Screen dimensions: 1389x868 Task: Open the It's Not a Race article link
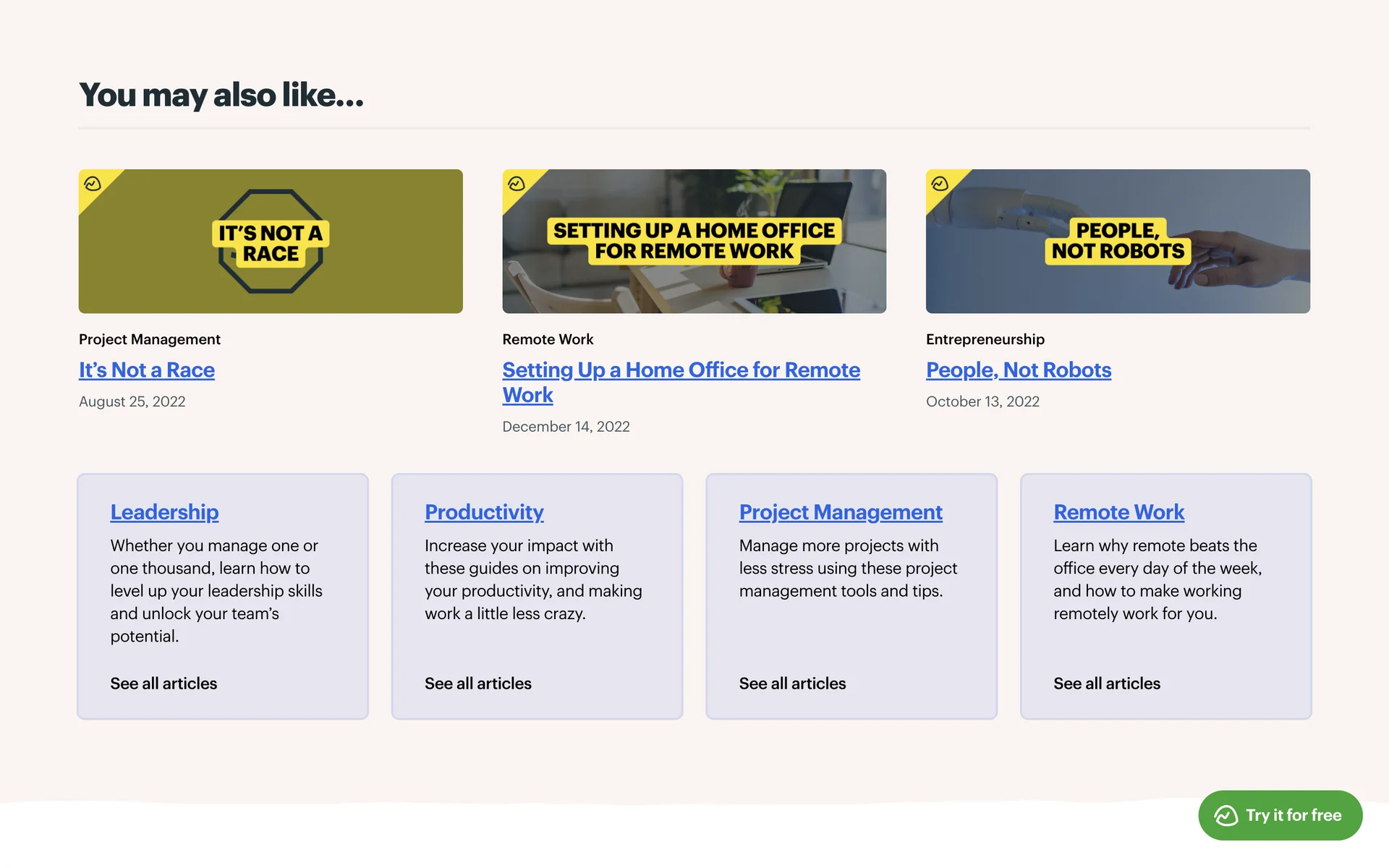(x=147, y=370)
